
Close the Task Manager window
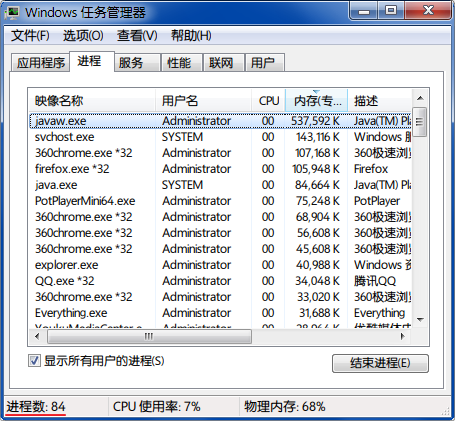tap(428, 11)
